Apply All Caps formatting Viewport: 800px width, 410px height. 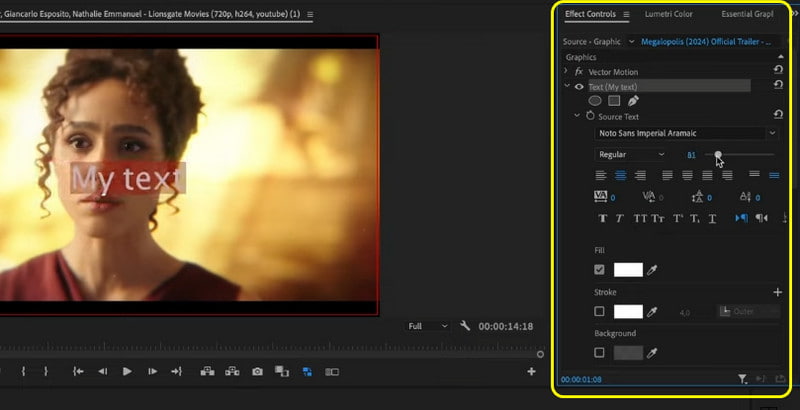coord(640,218)
